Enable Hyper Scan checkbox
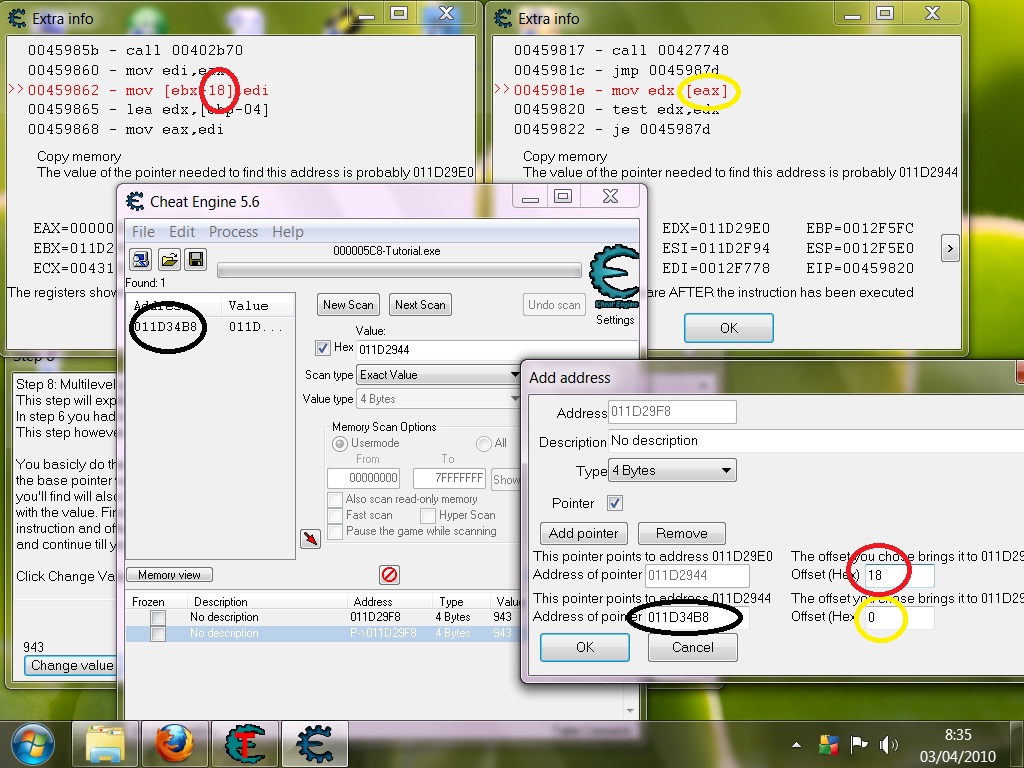This screenshot has width=1024, height=768. pyautogui.click(x=428, y=516)
